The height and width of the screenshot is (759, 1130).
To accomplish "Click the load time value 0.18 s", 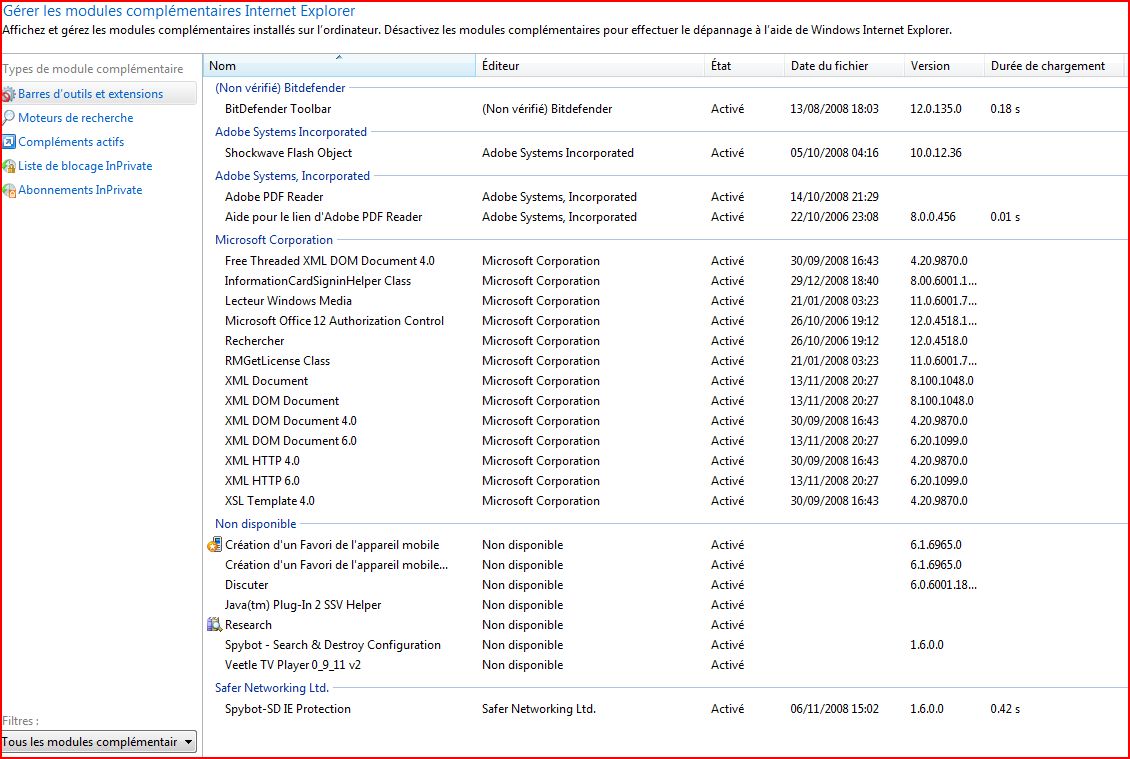I will [x=1005, y=109].
